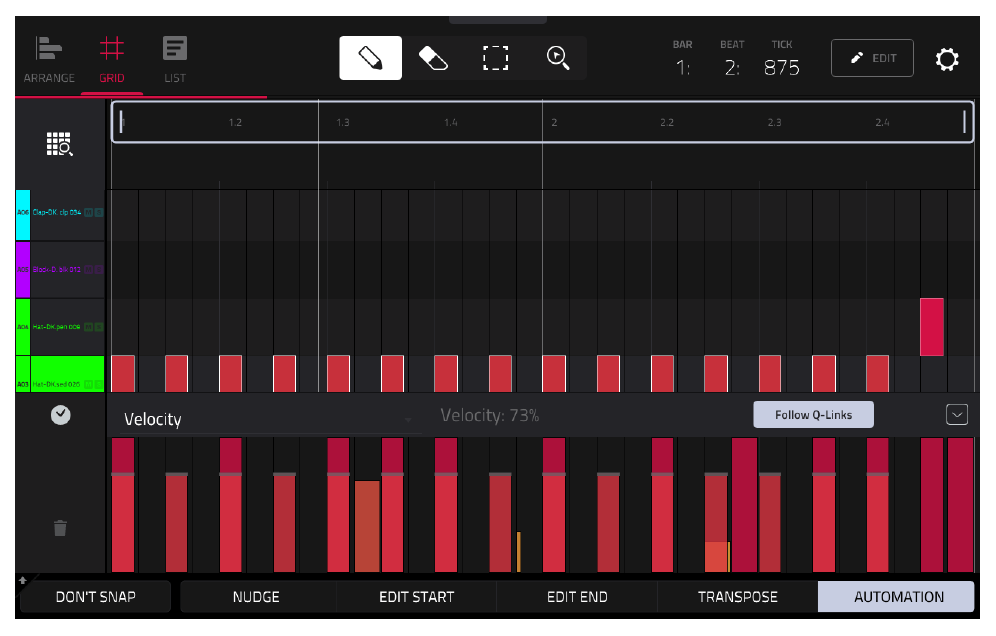Click timeline marker 2.2 in the ruler

666,122
